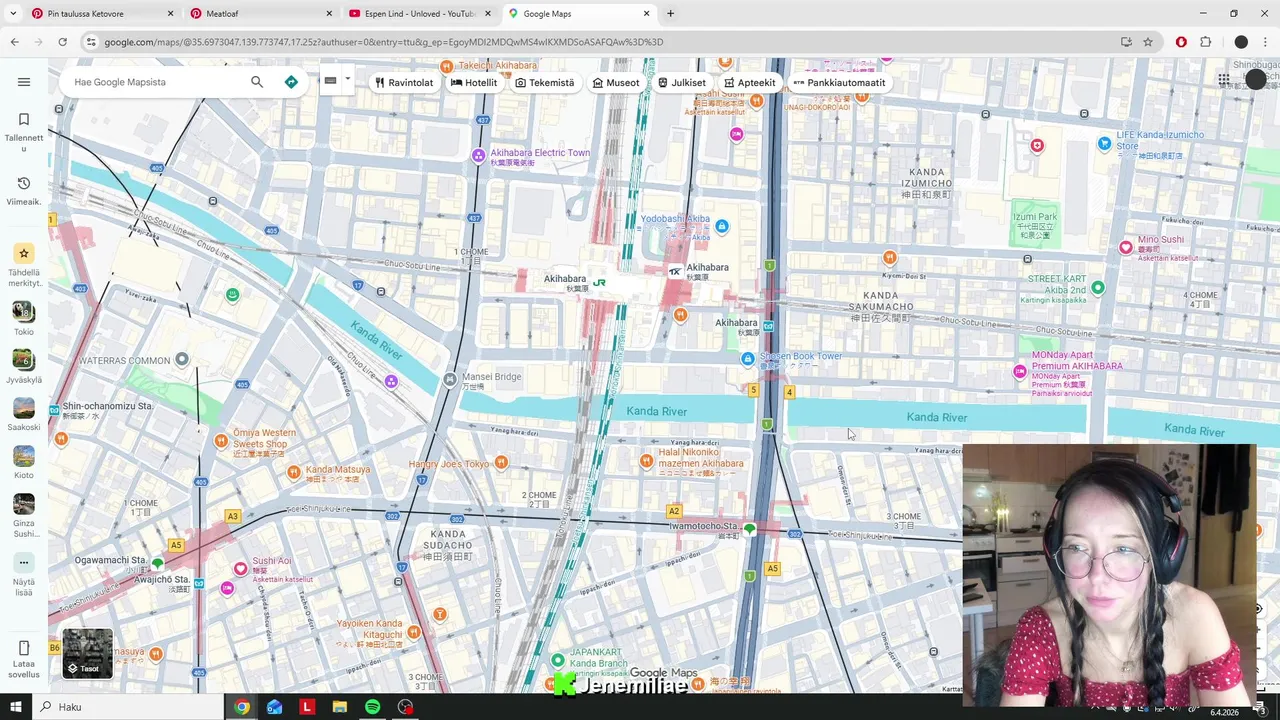This screenshot has width=1280, height=720.
Task: Open File Explorer from the taskbar
Action: [339, 707]
